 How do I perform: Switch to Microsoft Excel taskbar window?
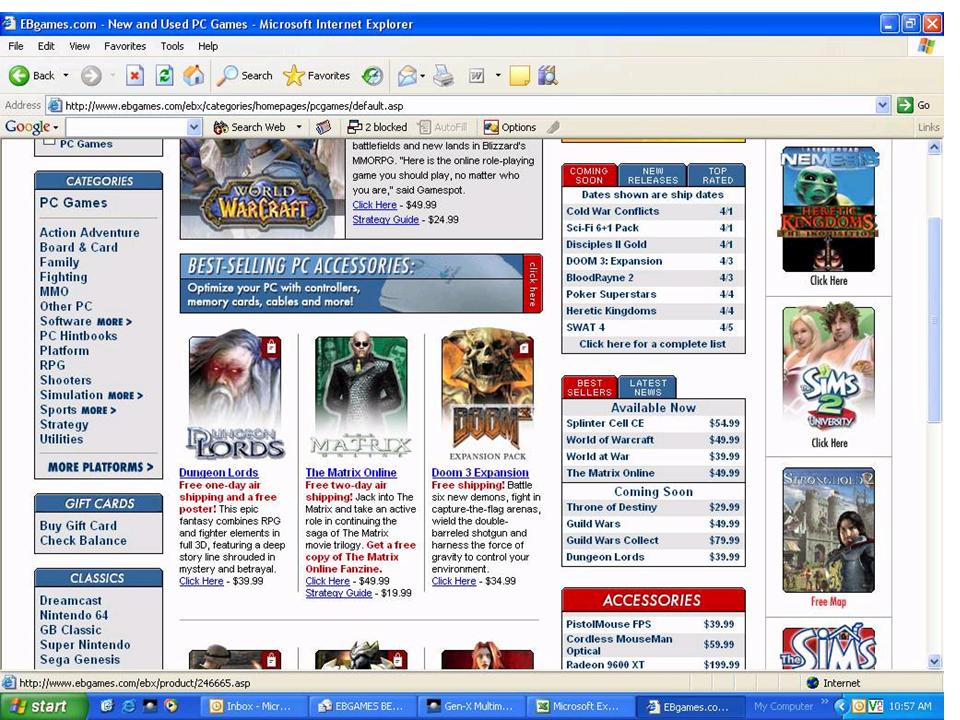point(580,706)
